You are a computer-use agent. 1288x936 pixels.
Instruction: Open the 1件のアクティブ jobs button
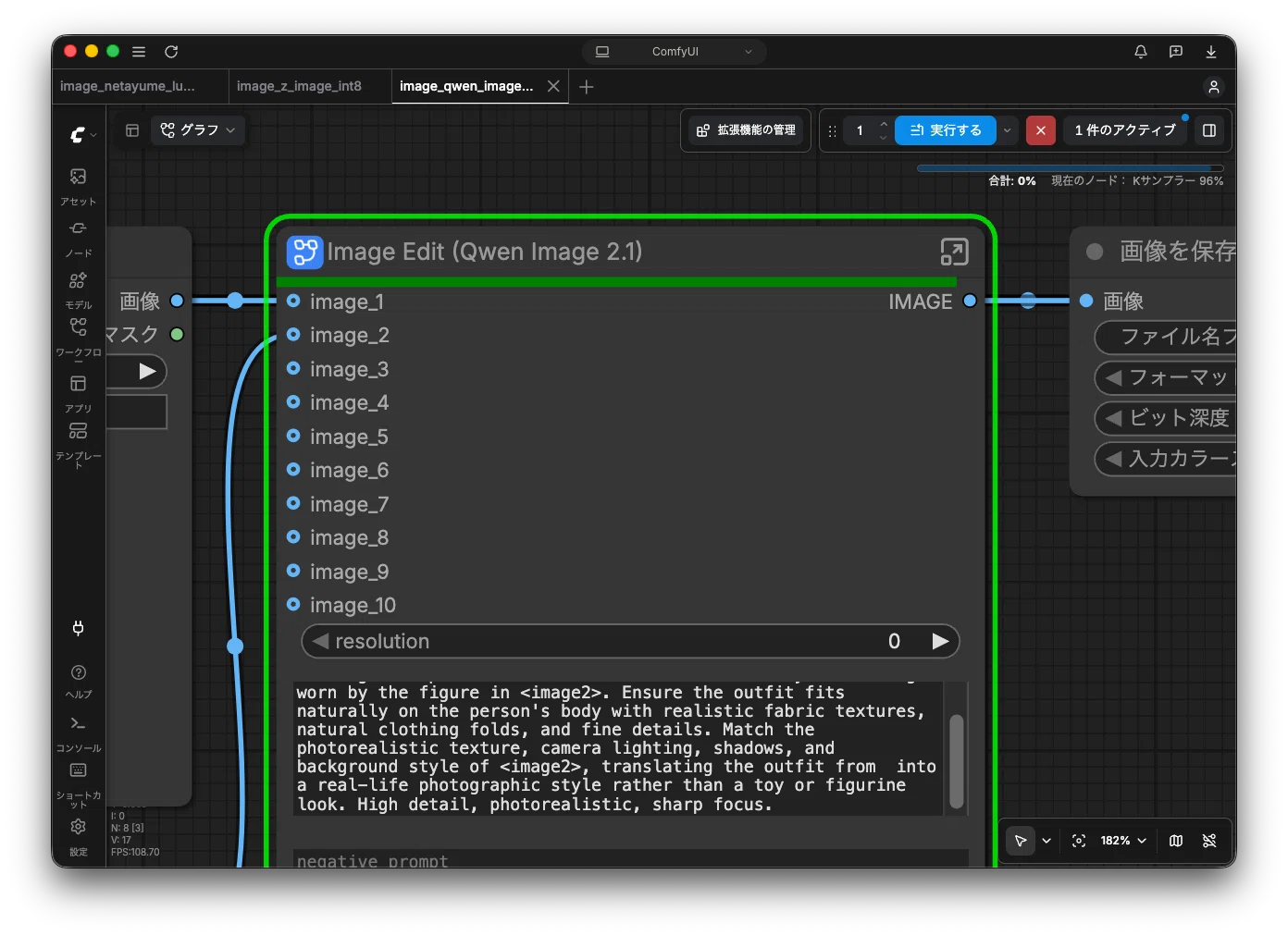[x=1125, y=130]
